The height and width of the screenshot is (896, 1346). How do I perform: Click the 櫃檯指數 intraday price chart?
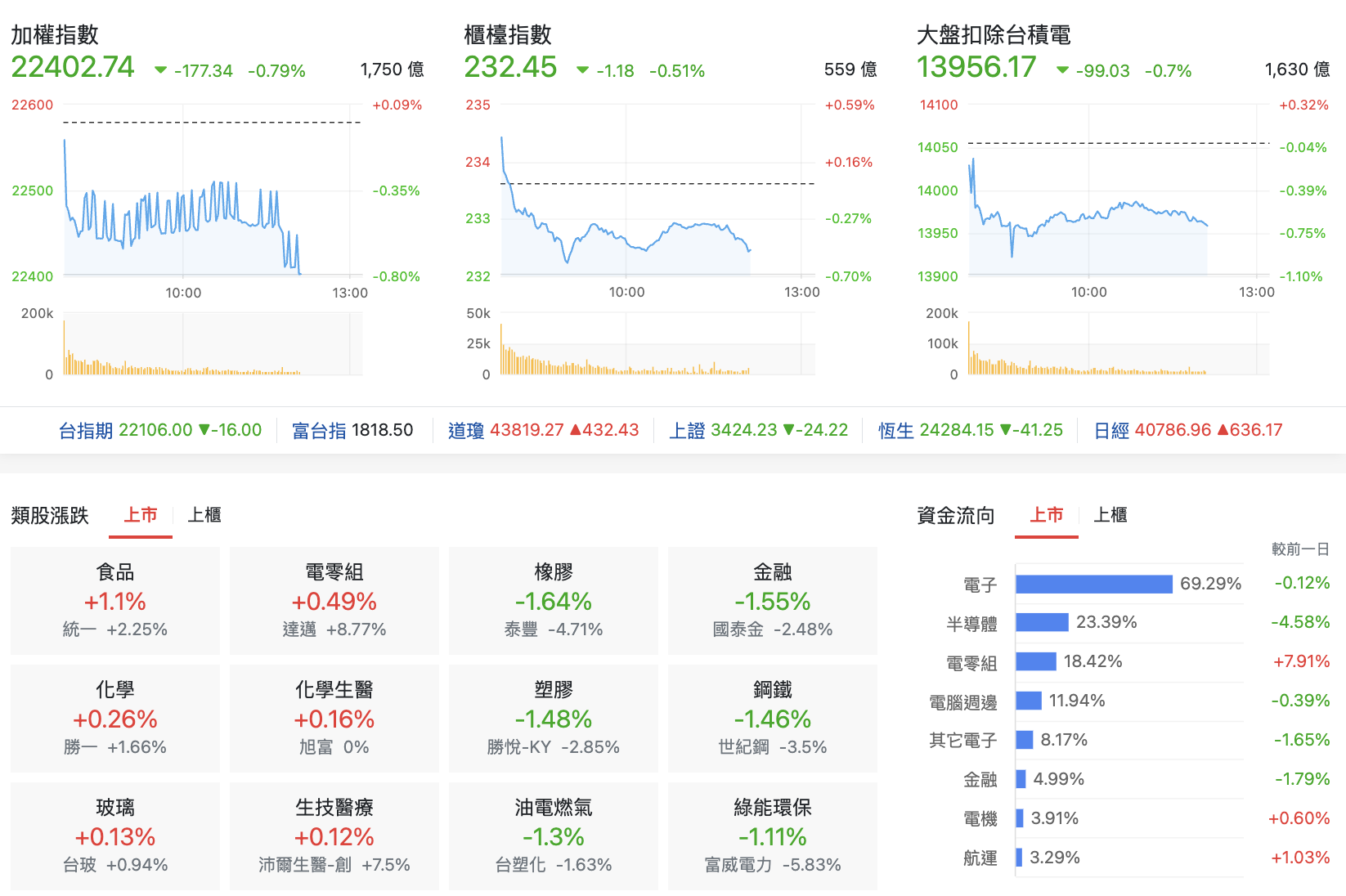pos(657,190)
